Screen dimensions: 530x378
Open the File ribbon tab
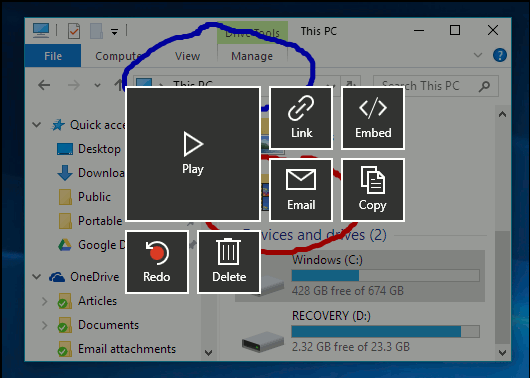(53, 56)
